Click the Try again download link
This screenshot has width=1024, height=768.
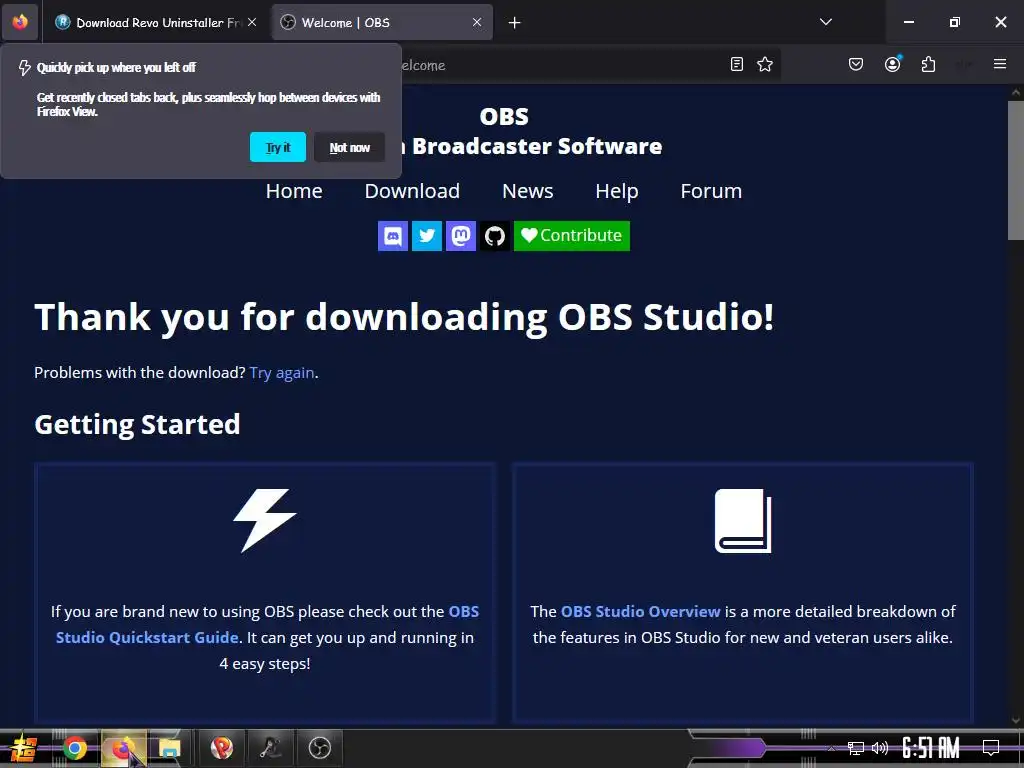(x=282, y=372)
